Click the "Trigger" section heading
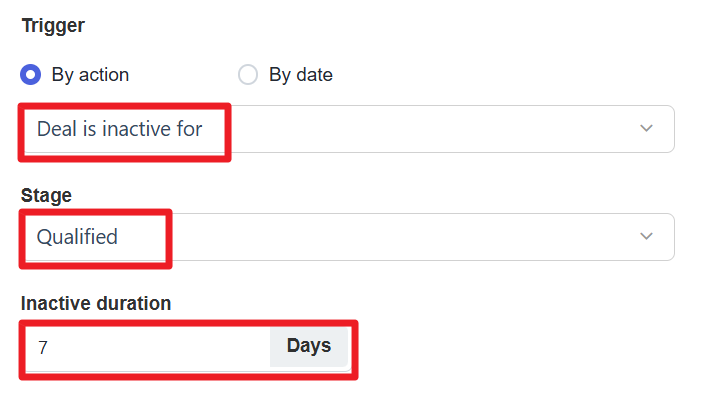This screenshot has width=710, height=414. tap(54, 25)
